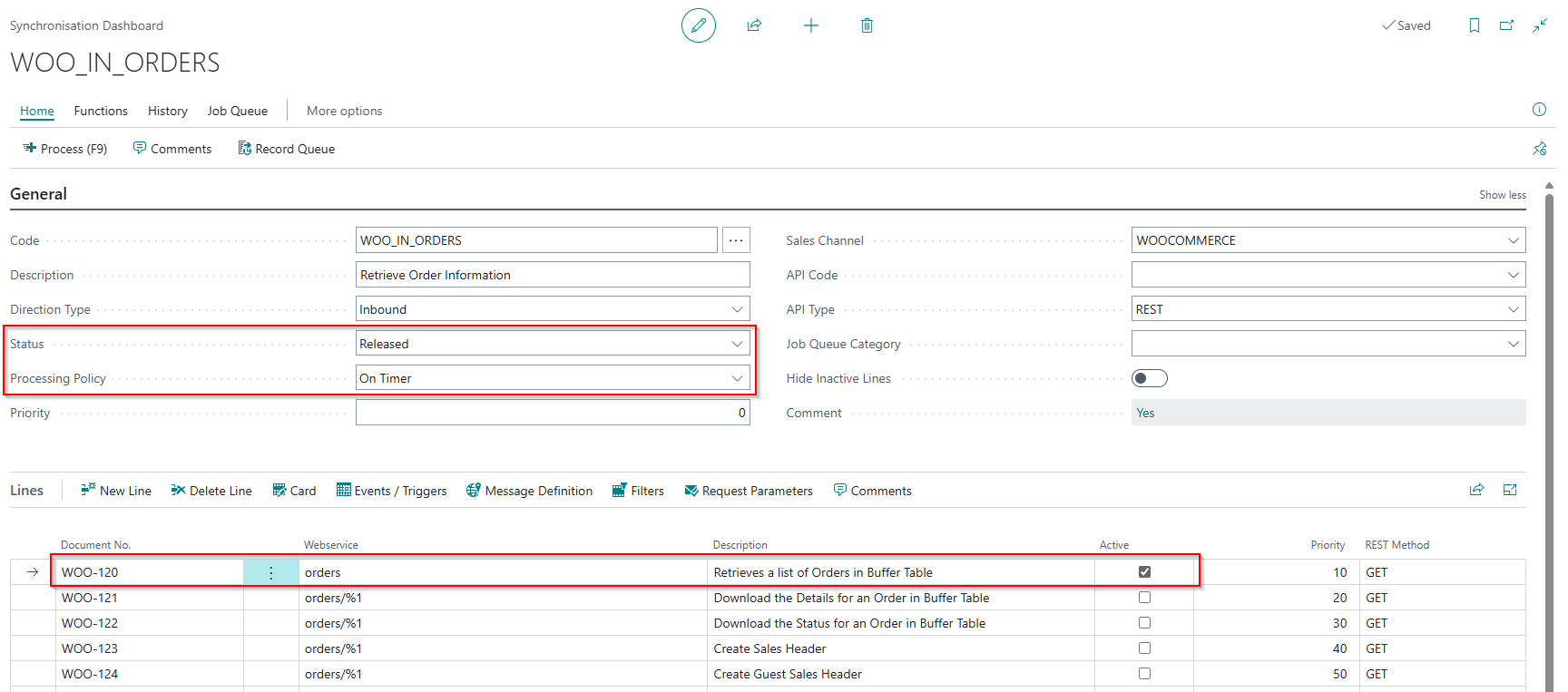Click the Delete trash icon
The height and width of the screenshot is (692, 1568).
pyautogui.click(x=867, y=25)
